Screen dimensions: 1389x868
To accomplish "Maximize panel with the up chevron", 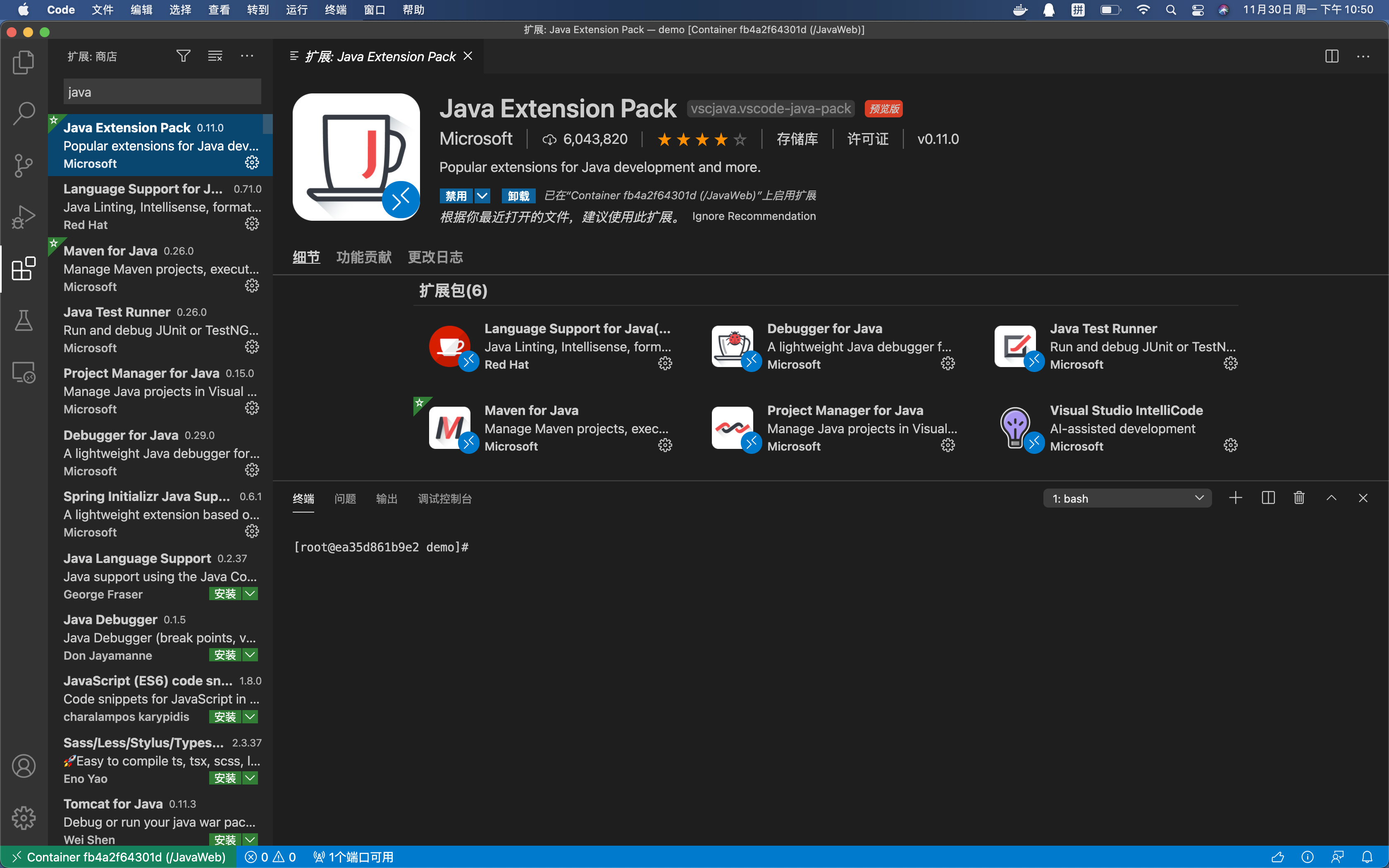I will click(x=1331, y=498).
